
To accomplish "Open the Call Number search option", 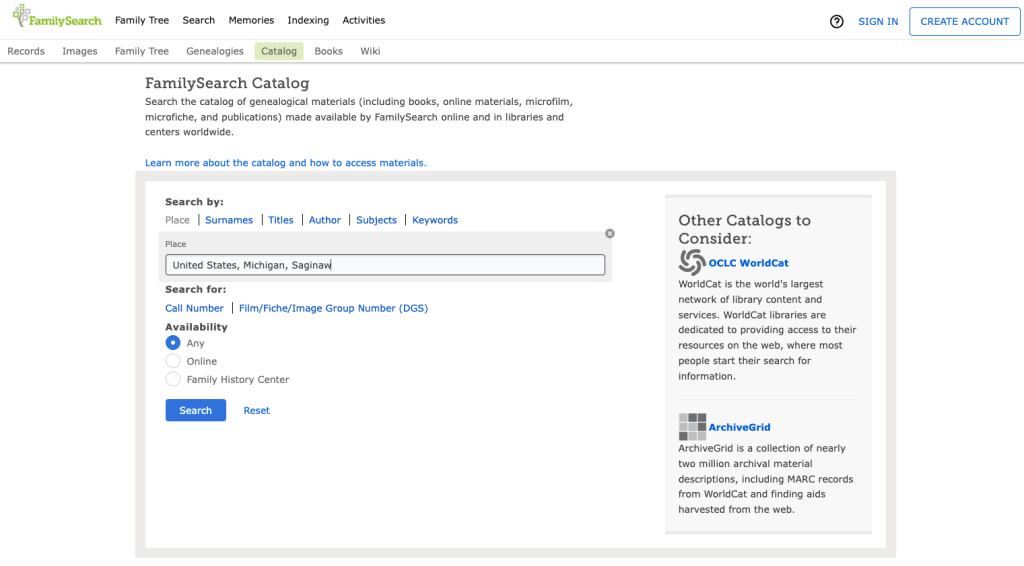I will [194, 308].
